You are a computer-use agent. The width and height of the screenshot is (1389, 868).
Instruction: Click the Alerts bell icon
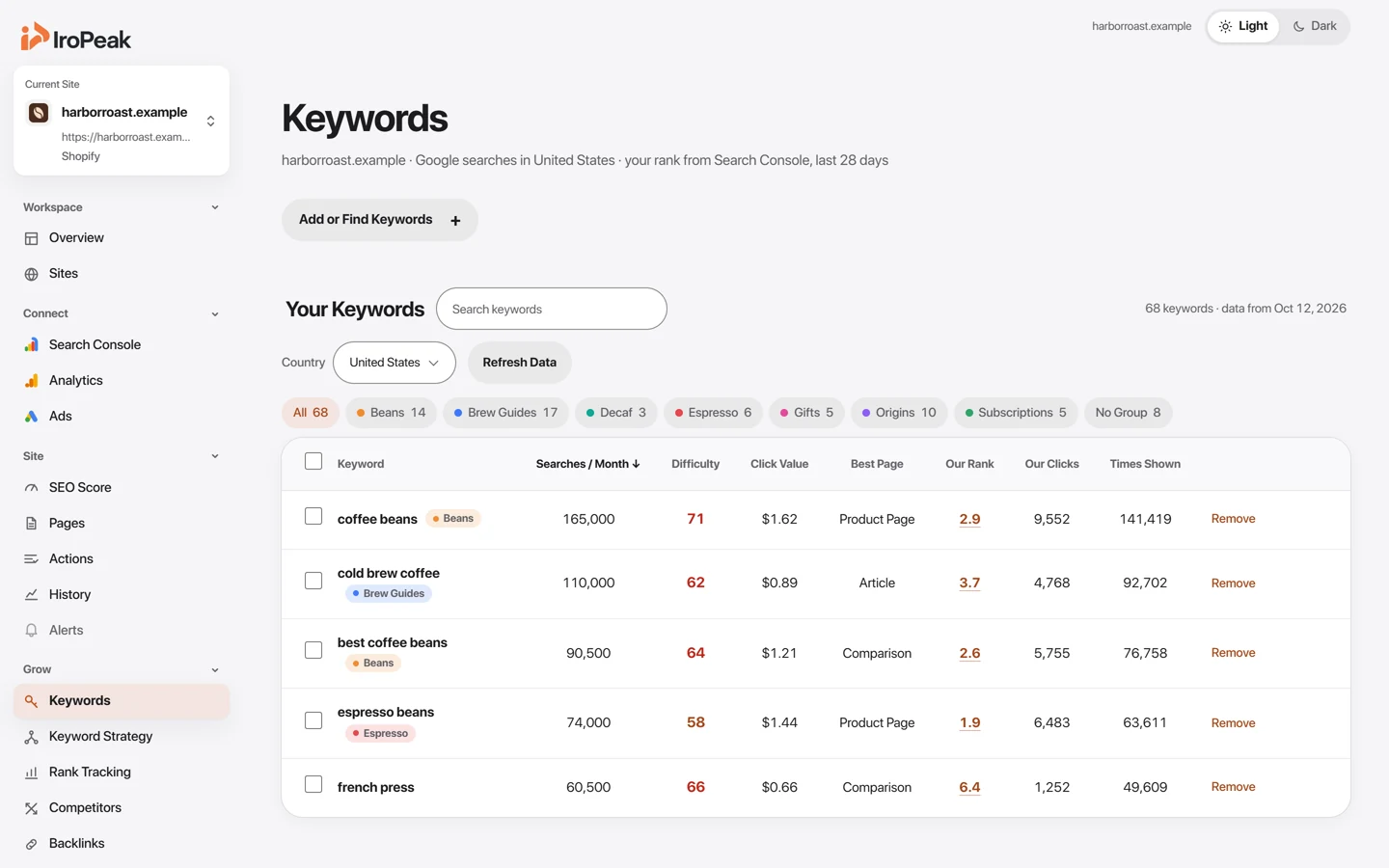[31, 631]
